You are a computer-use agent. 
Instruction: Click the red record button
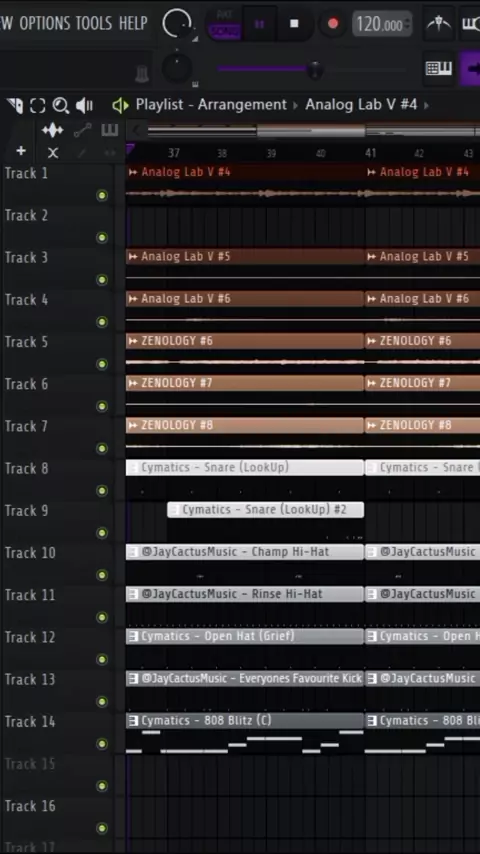(333, 24)
